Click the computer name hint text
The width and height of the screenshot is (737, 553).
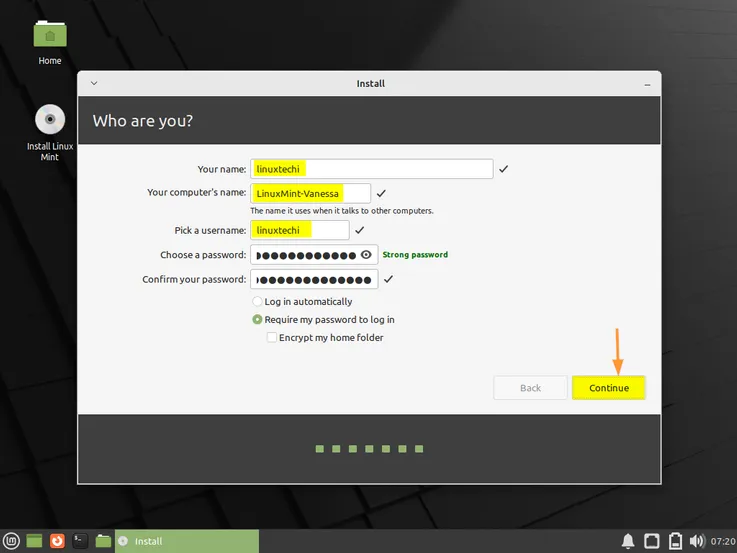342,211
